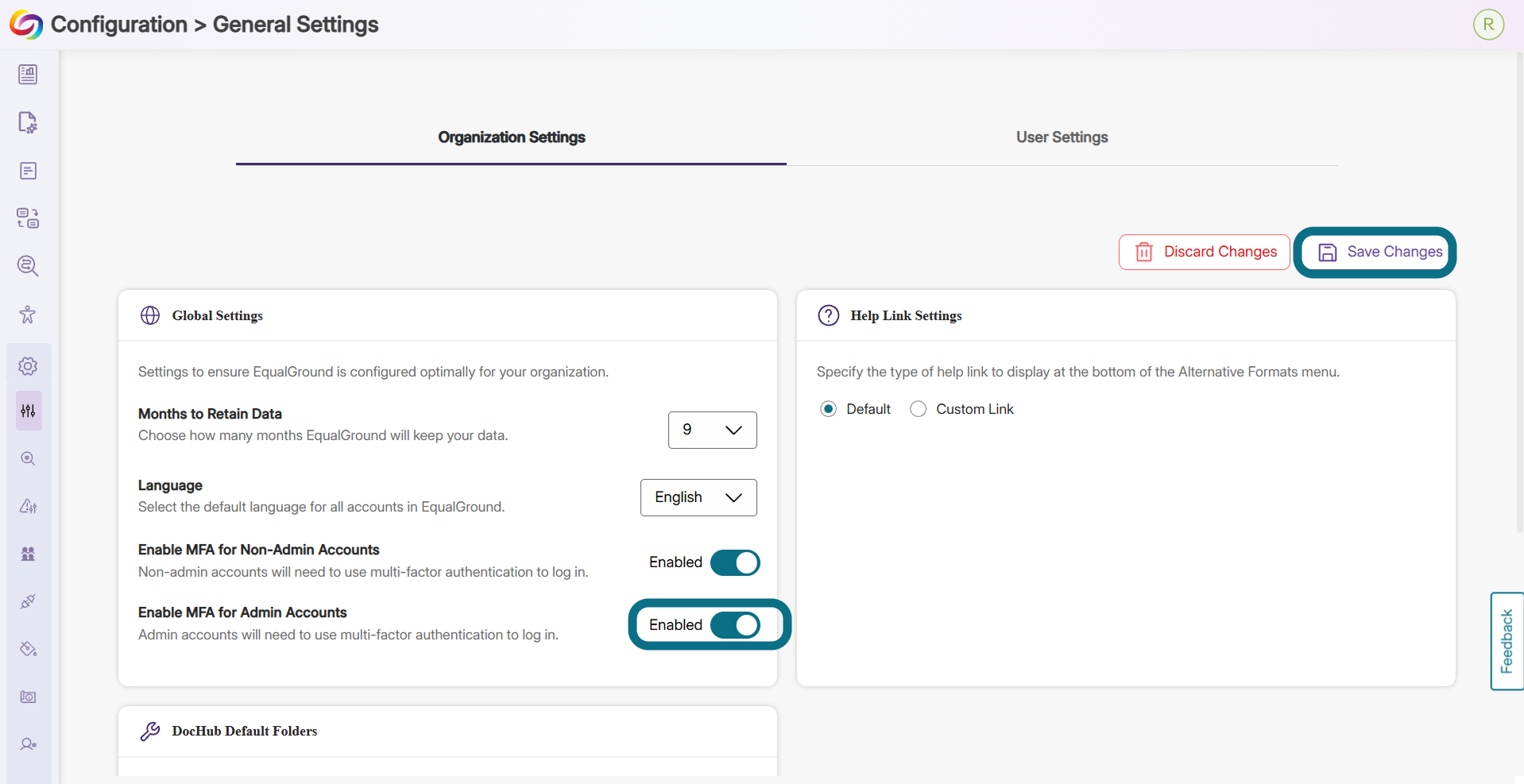Click the question mark Help Link icon
This screenshot has width=1524, height=784.
pyautogui.click(x=829, y=315)
